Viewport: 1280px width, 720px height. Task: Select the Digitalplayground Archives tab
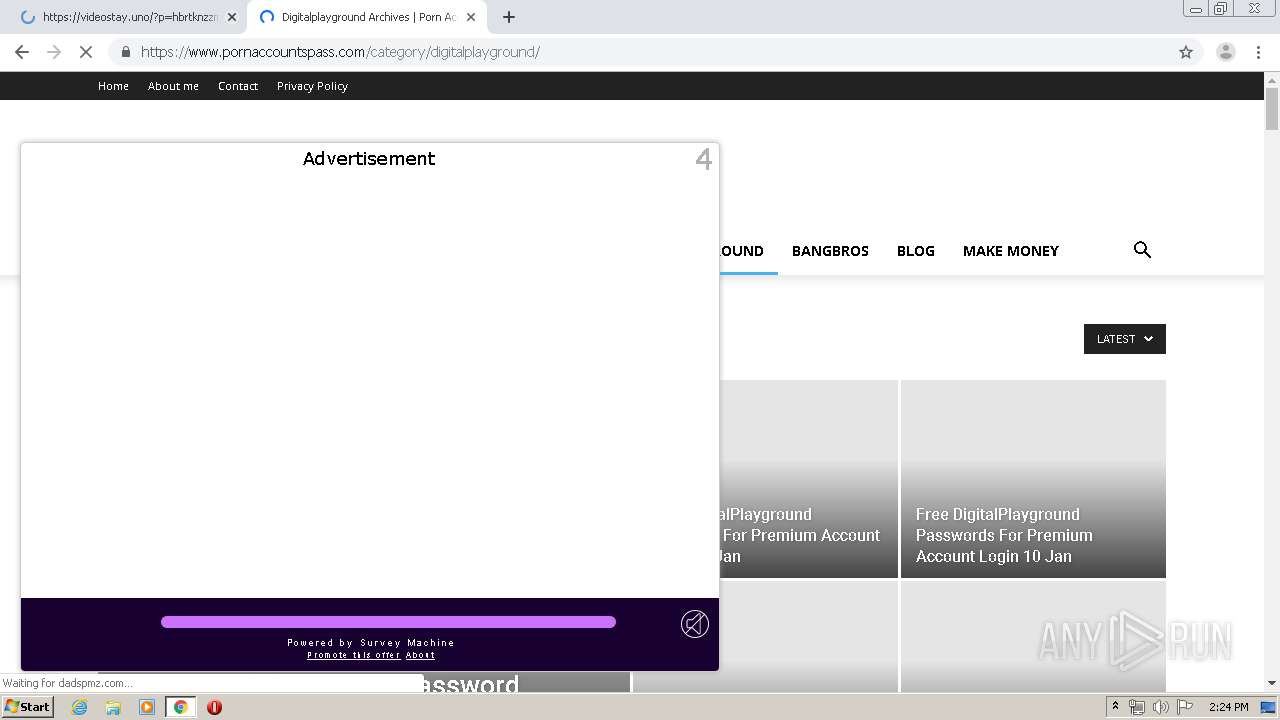(368, 17)
